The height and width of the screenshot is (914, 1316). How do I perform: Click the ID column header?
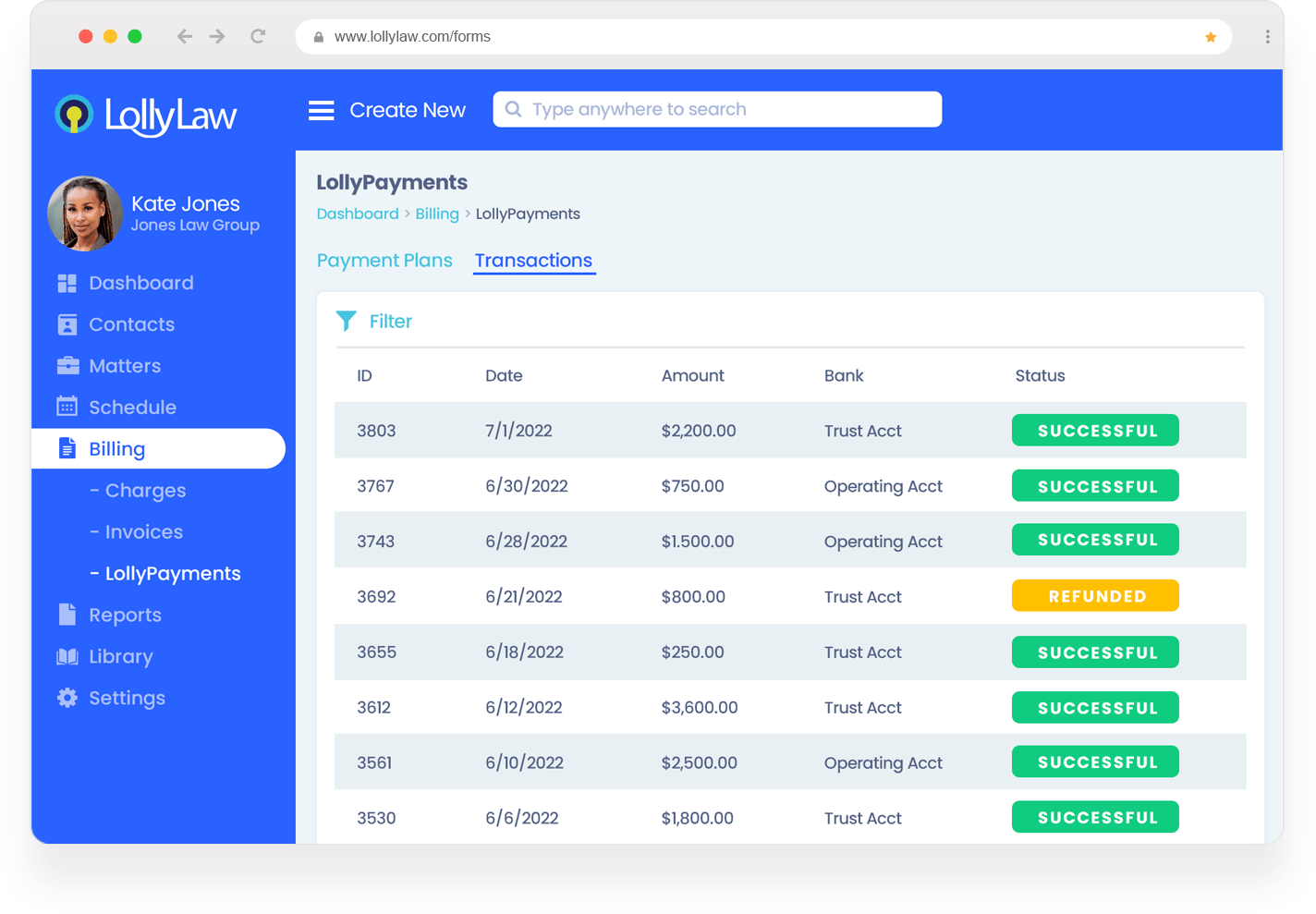tap(365, 375)
